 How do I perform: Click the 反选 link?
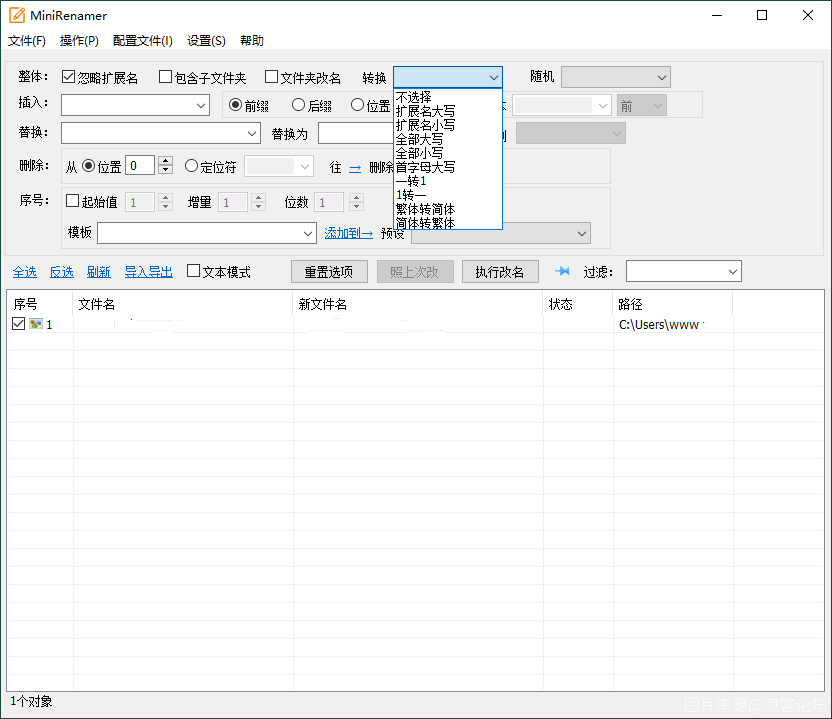(62, 272)
